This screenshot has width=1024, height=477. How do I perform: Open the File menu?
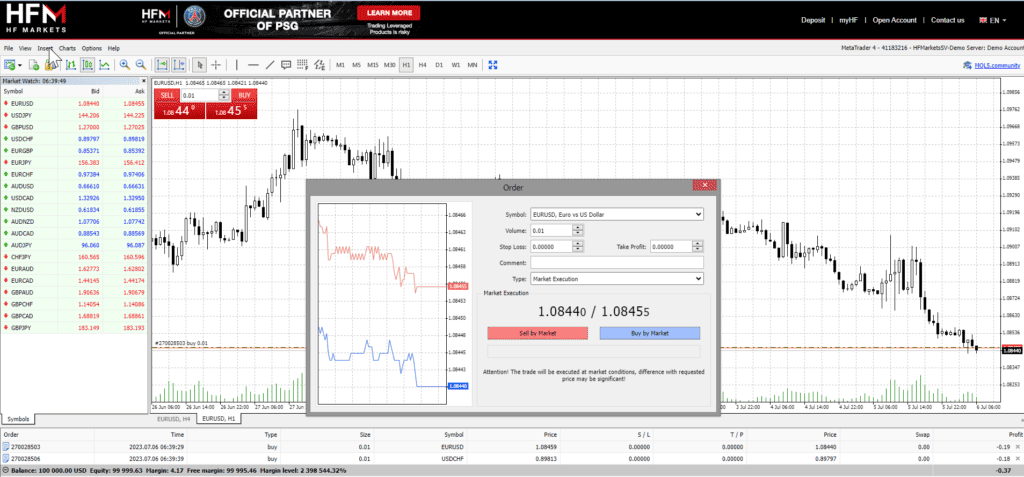point(8,48)
